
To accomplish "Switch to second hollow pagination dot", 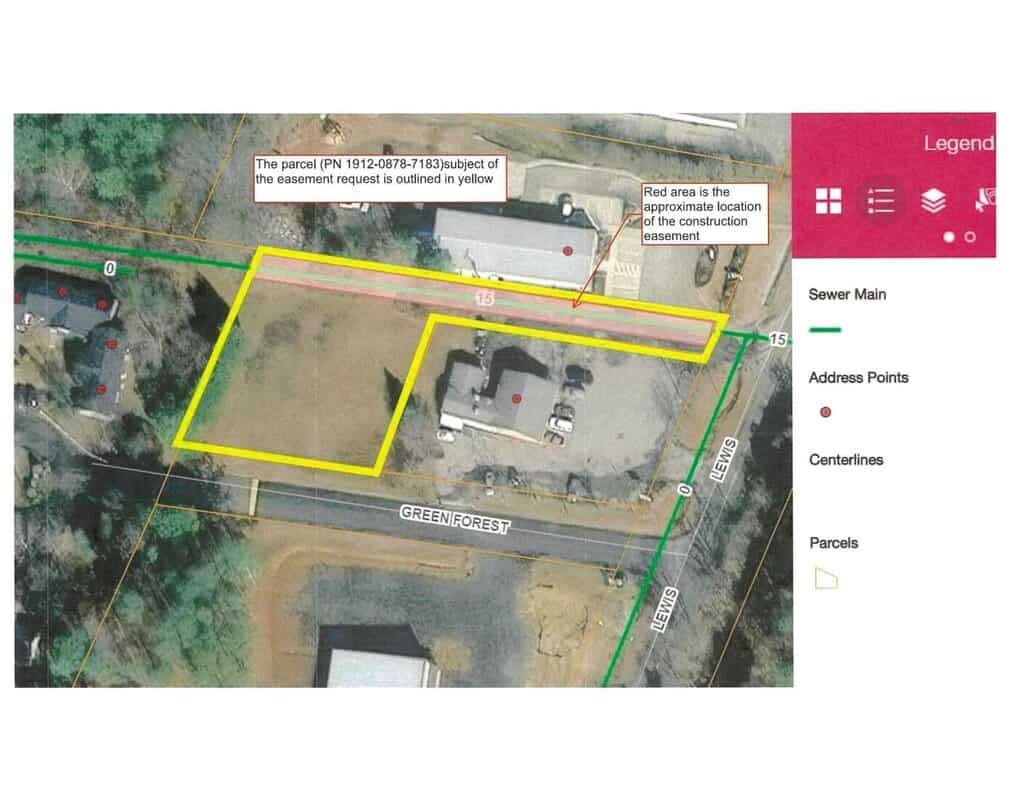I will point(969,237).
